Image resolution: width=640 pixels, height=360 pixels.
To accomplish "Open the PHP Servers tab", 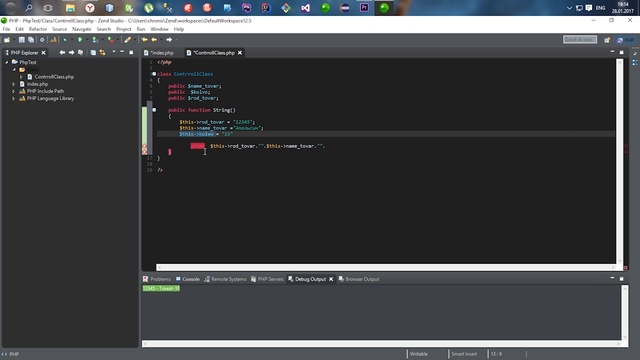I will (267, 279).
